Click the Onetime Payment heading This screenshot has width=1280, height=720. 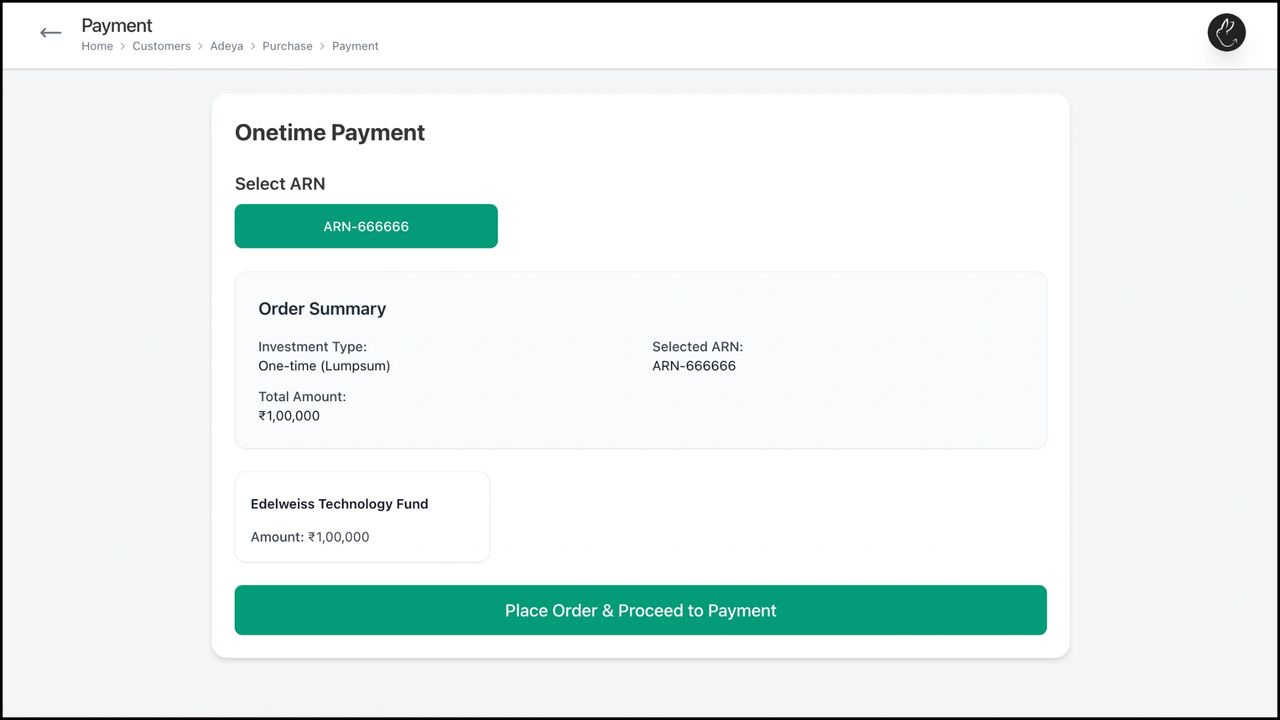330,133
